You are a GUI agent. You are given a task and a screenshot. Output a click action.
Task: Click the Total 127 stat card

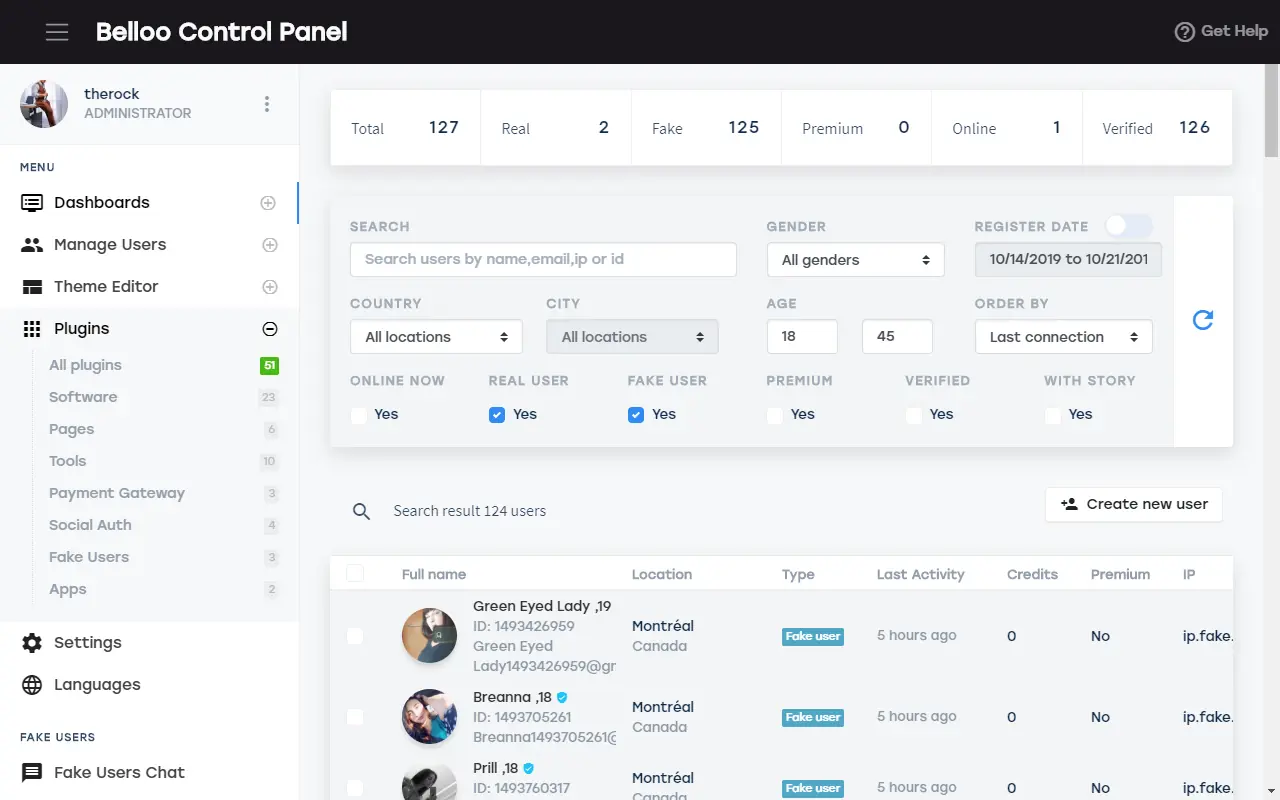pos(405,128)
